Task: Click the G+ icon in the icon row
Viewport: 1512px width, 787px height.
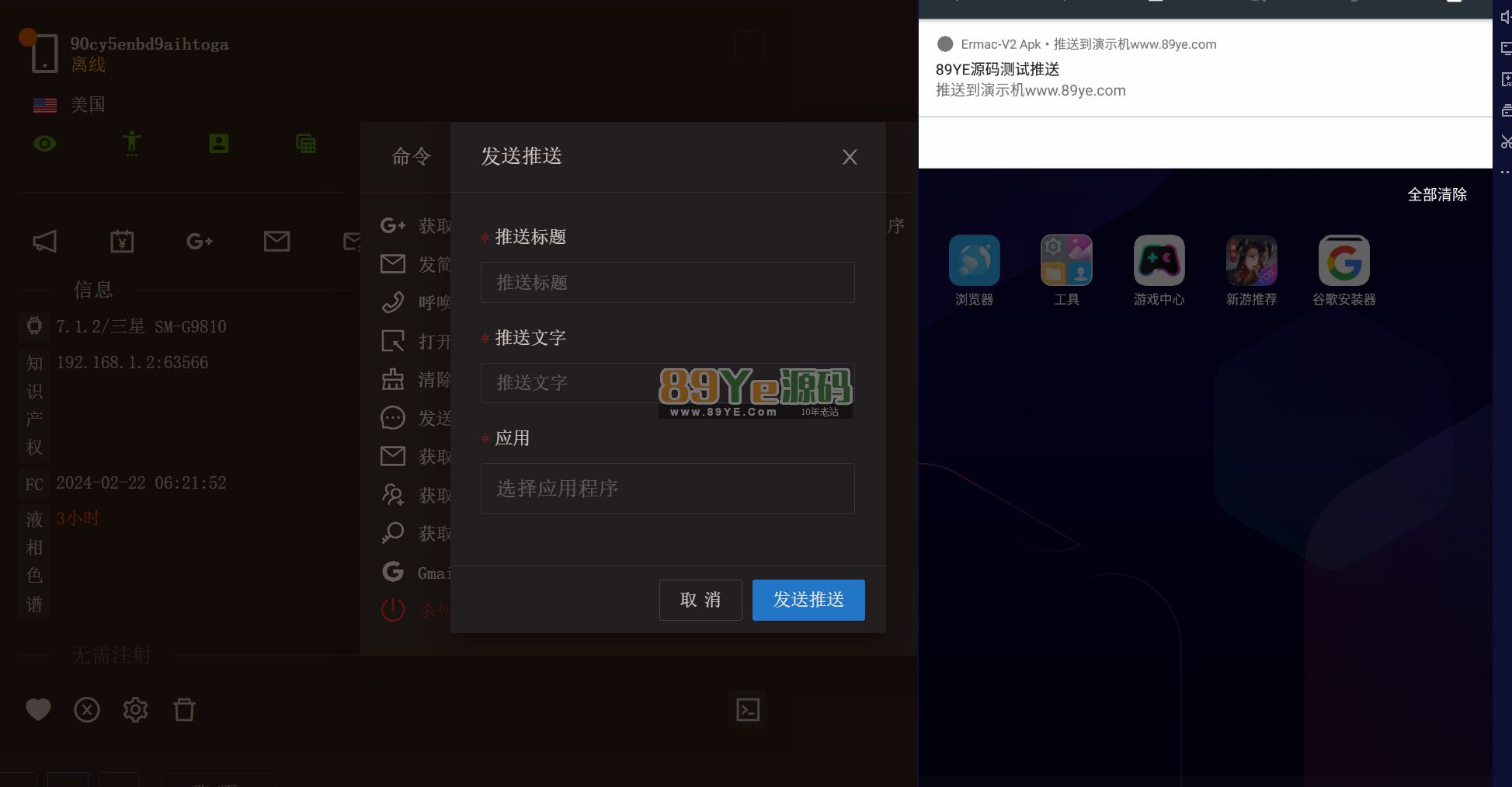Action: tap(200, 242)
